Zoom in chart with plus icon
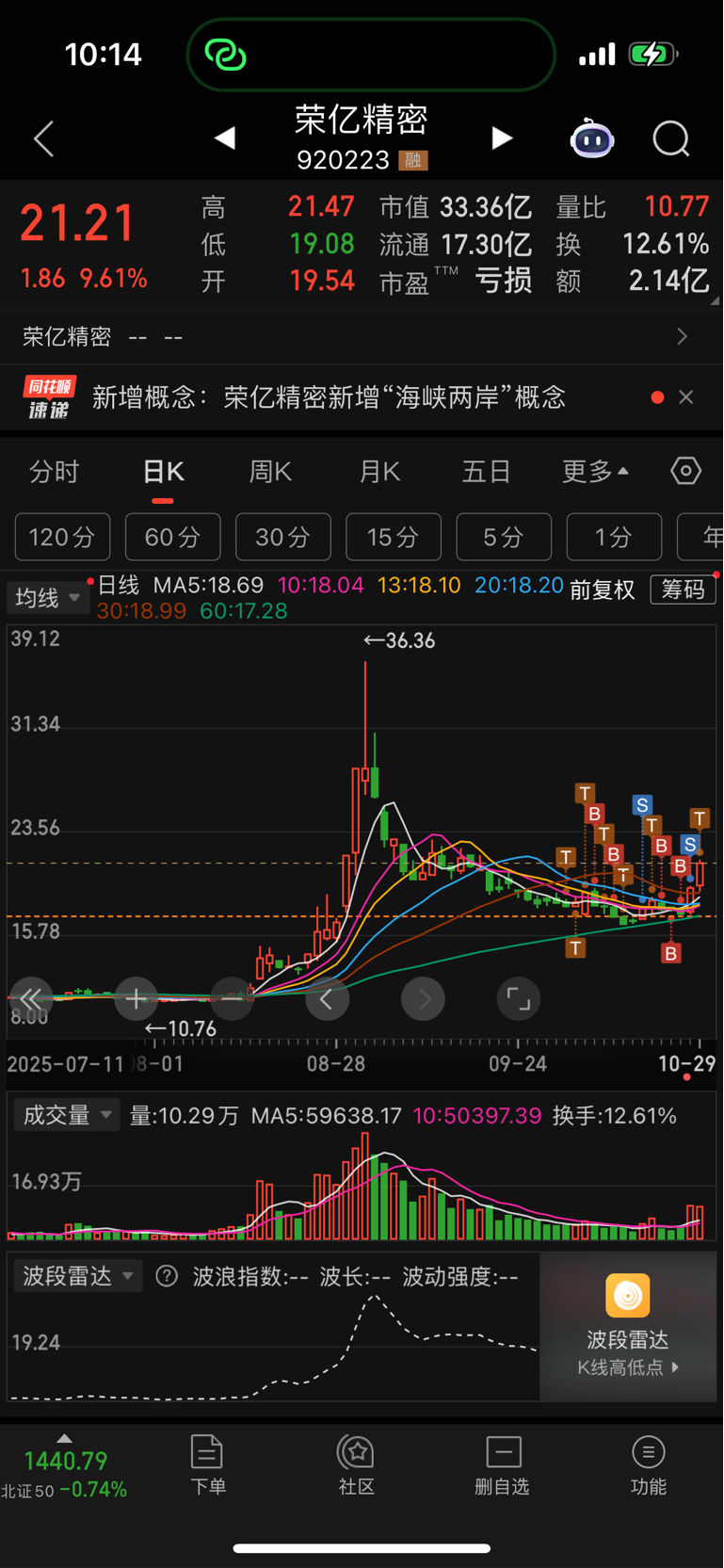 point(136,998)
